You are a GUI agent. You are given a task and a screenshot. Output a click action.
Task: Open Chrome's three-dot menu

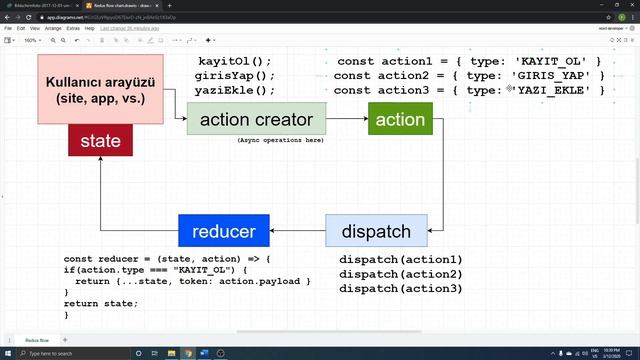click(633, 18)
